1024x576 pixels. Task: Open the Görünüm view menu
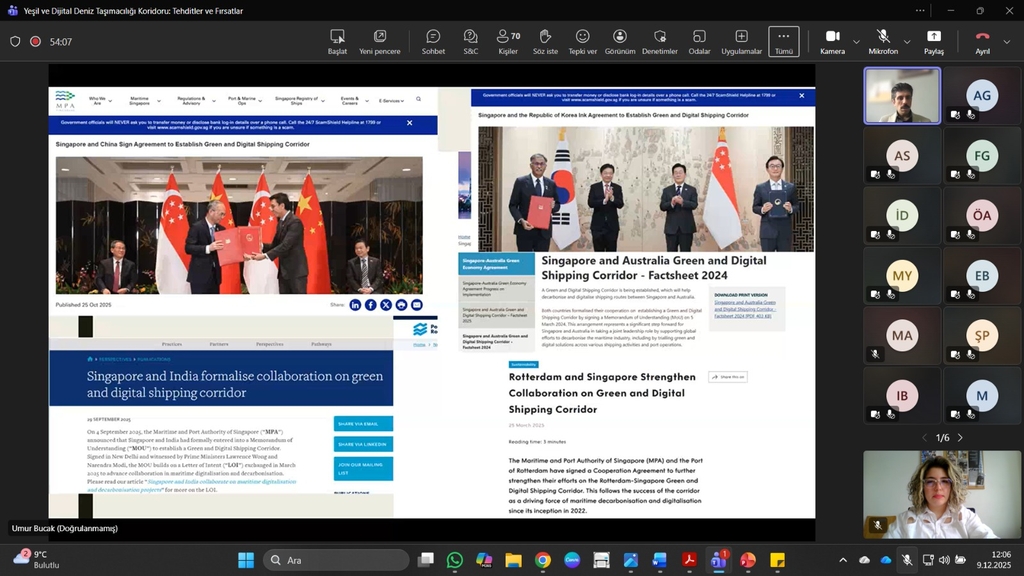619,41
